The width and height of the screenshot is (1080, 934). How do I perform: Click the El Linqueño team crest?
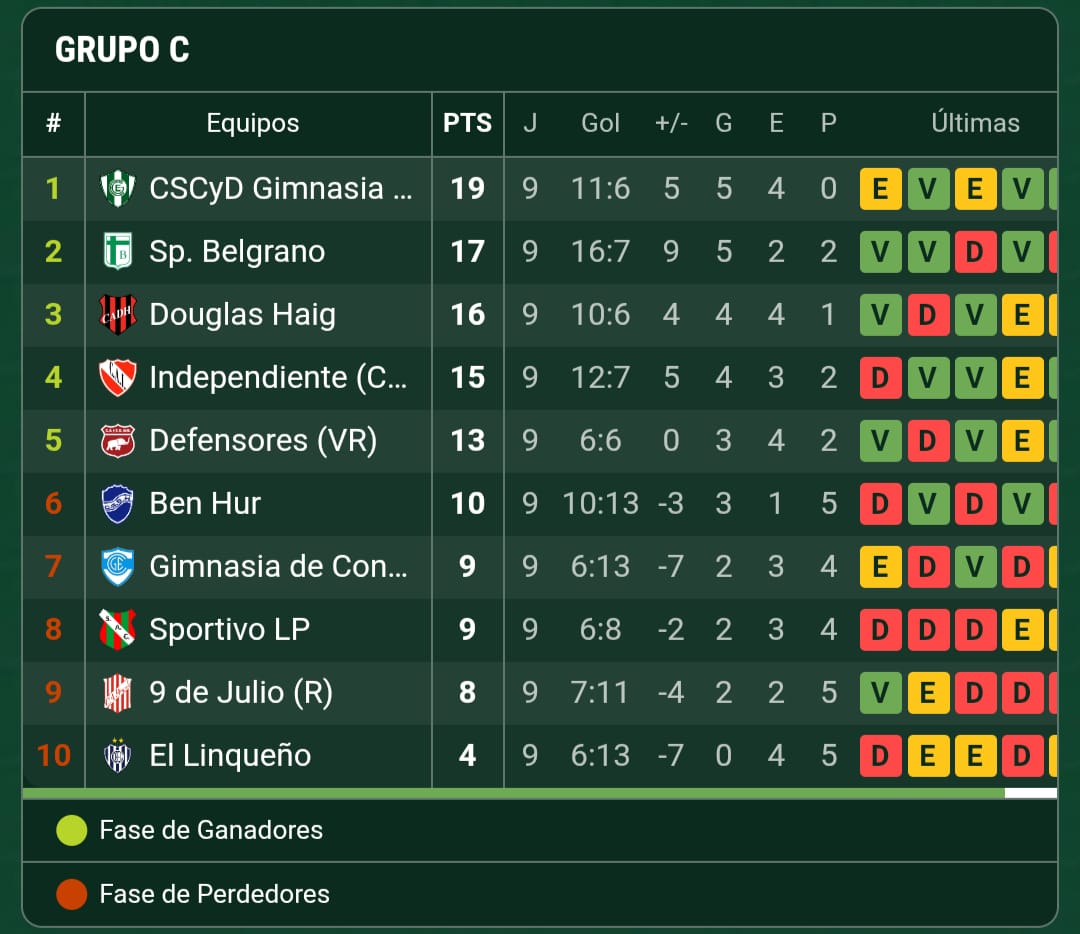tap(118, 755)
